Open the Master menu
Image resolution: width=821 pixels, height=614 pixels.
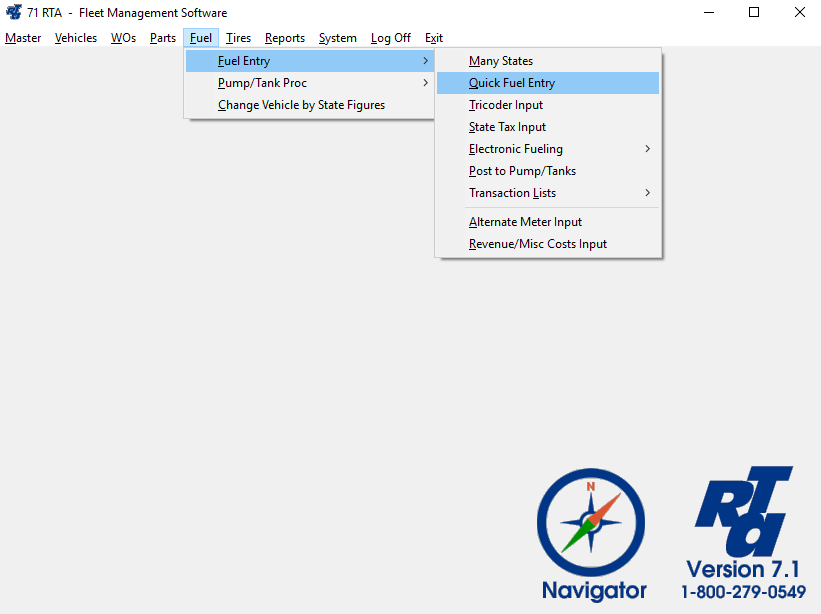[23, 38]
